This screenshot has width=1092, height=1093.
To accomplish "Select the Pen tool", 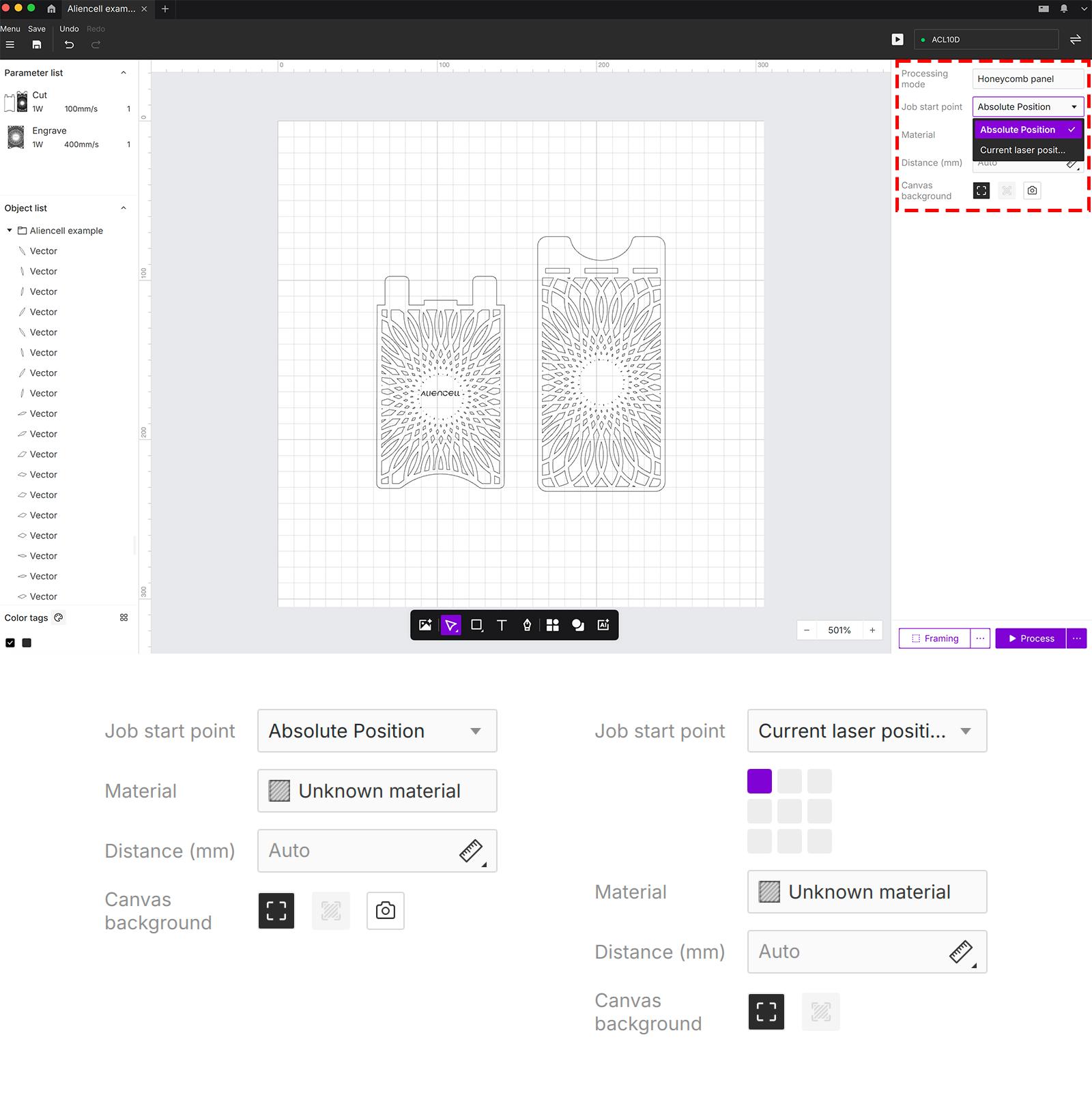I will click(527, 625).
